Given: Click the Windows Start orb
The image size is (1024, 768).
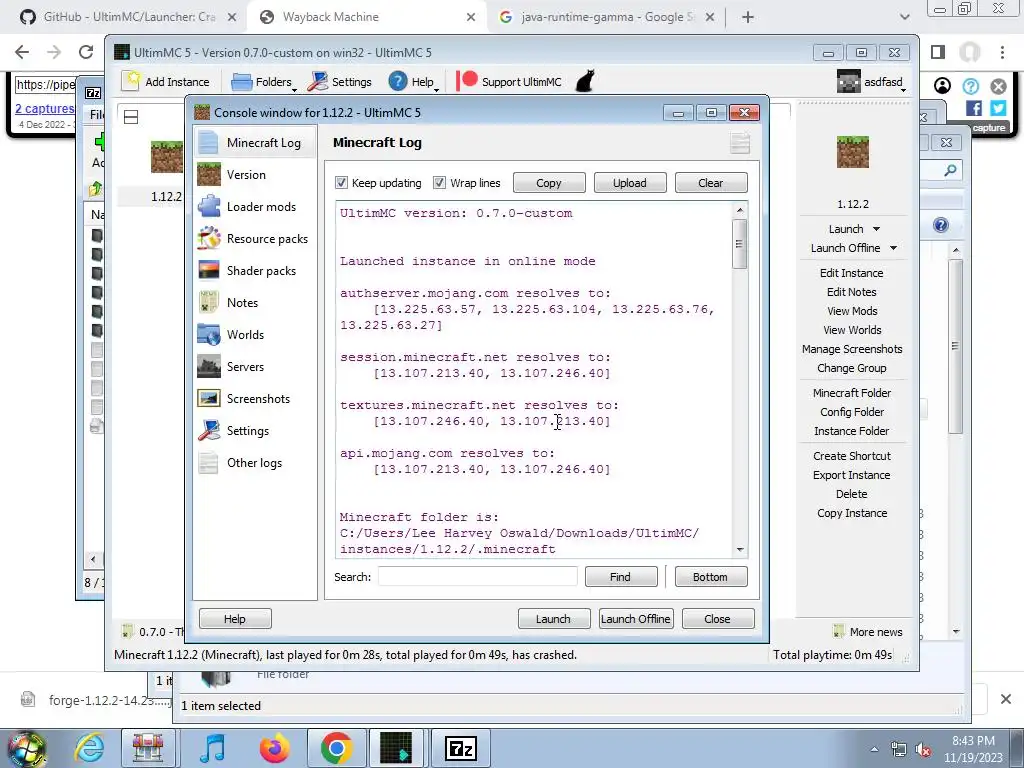Looking at the screenshot, I should pos(27,749).
